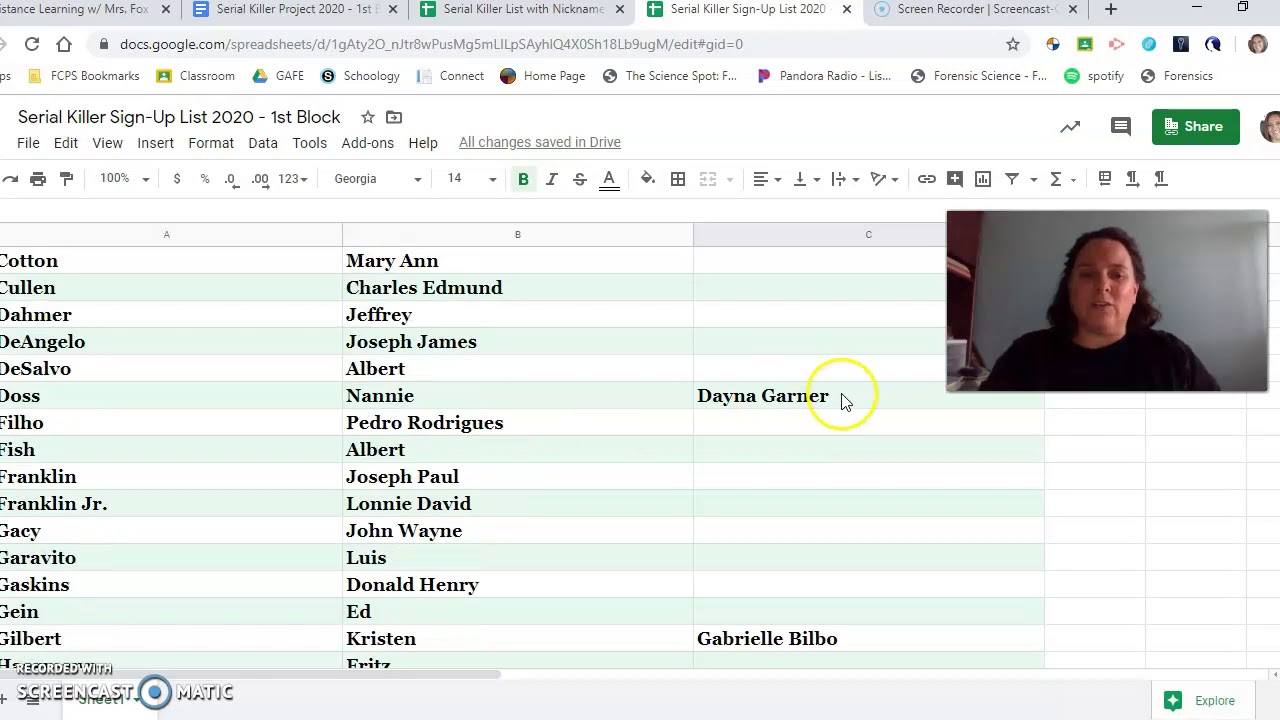
Task: Increase decimal places
Action: tap(260, 179)
